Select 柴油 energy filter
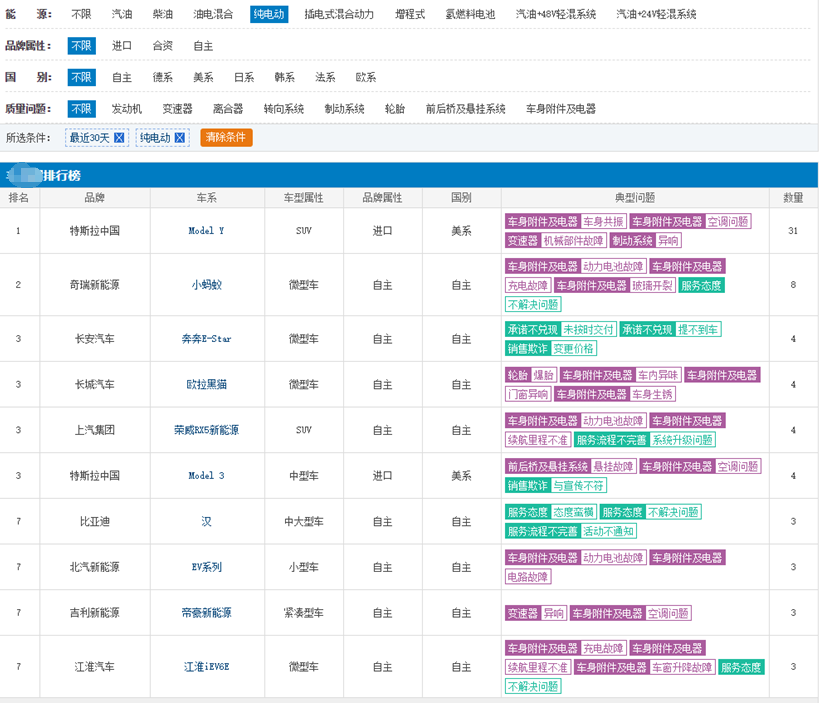820x706 pixels. point(163,14)
